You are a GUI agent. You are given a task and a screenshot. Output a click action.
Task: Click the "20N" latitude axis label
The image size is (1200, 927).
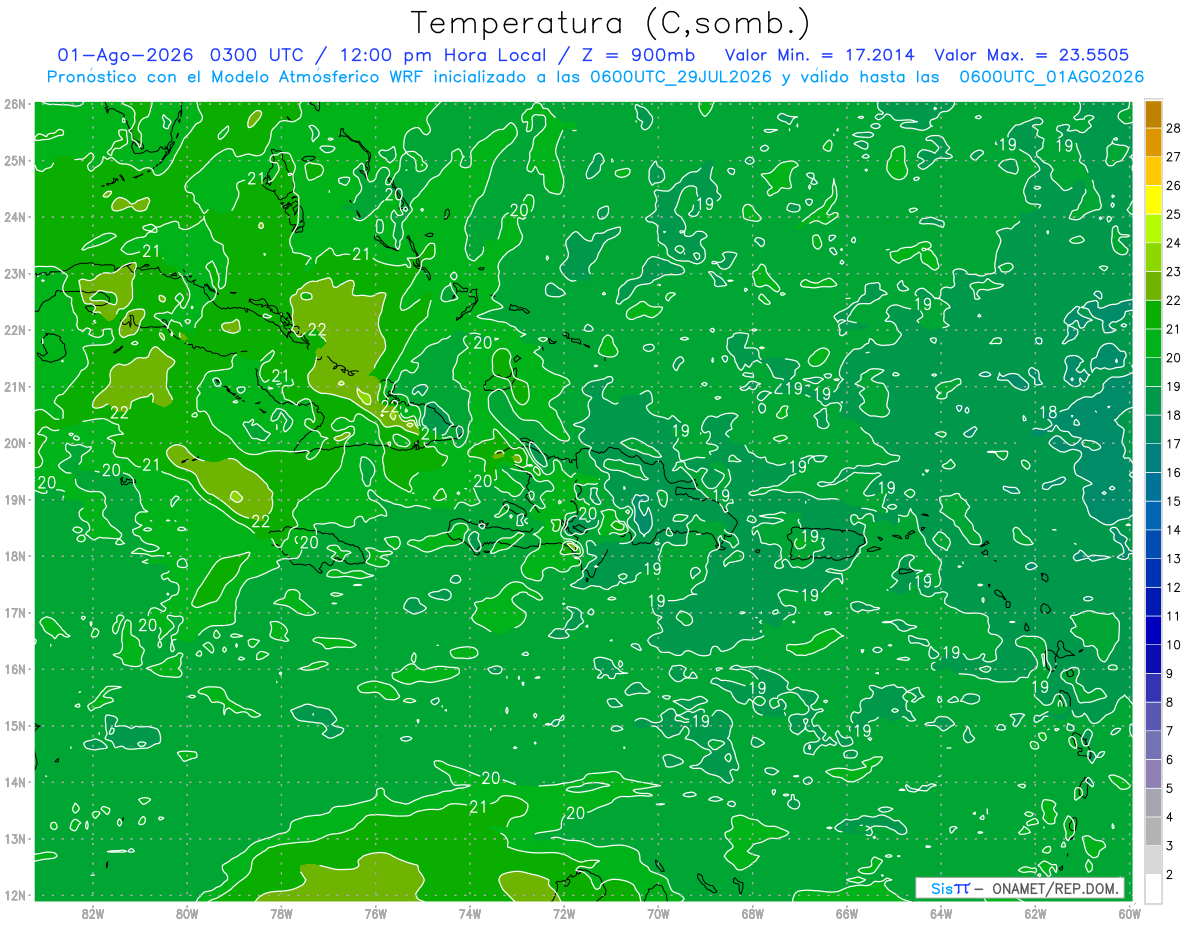[x=15, y=443]
